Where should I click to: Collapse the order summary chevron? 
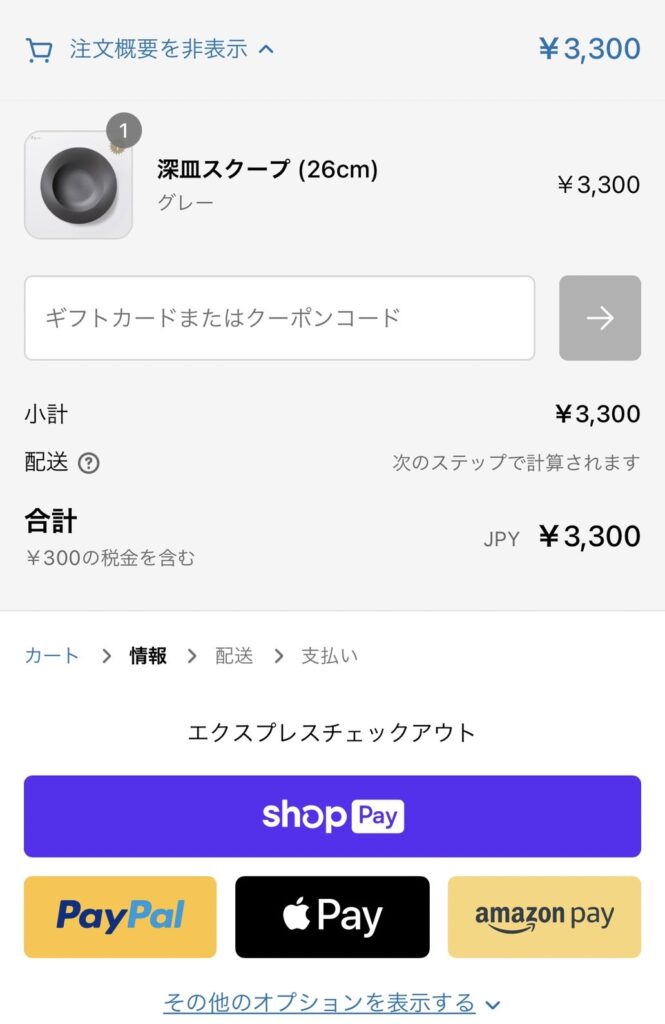[x=266, y=49]
